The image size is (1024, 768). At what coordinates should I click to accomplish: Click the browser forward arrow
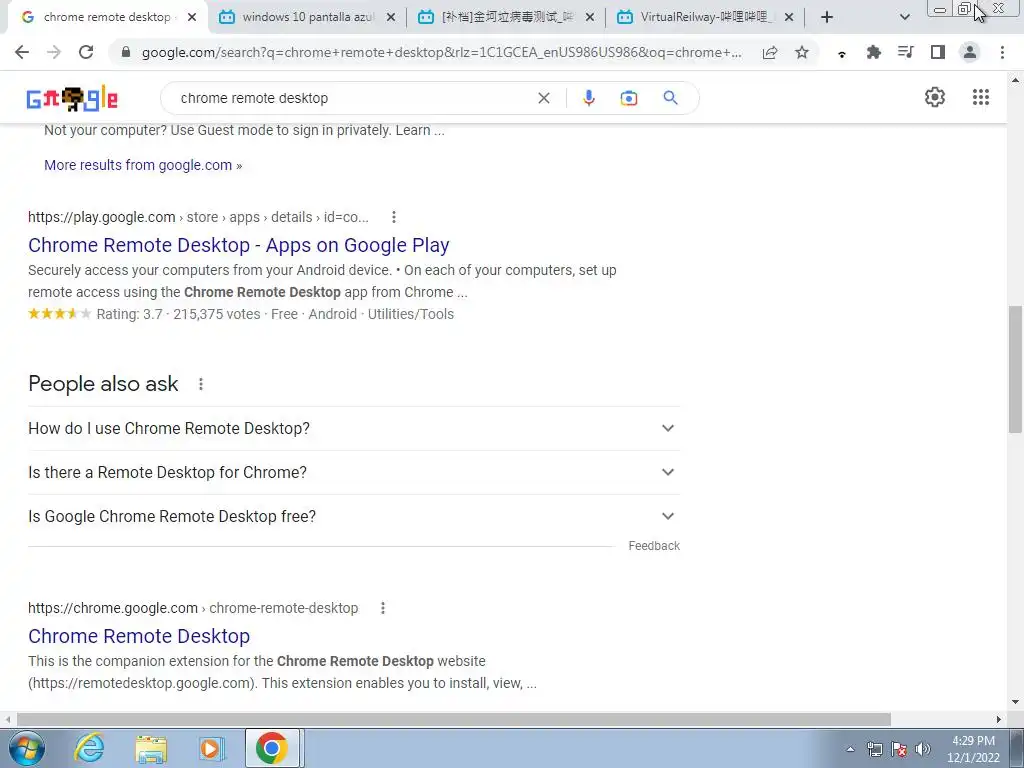(x=54, y=52)
